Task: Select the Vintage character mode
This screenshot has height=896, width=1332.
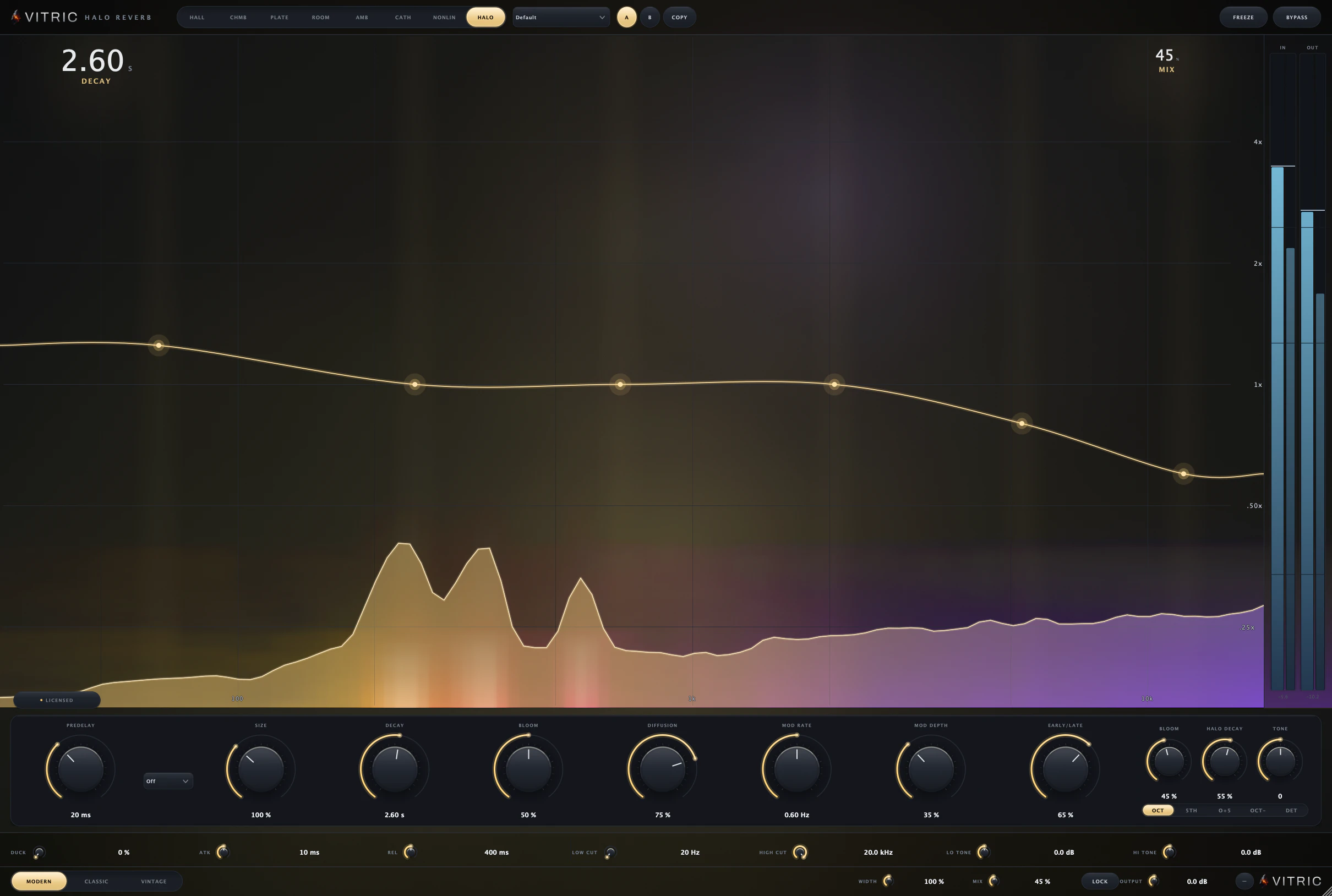Action: coord(154,881)
